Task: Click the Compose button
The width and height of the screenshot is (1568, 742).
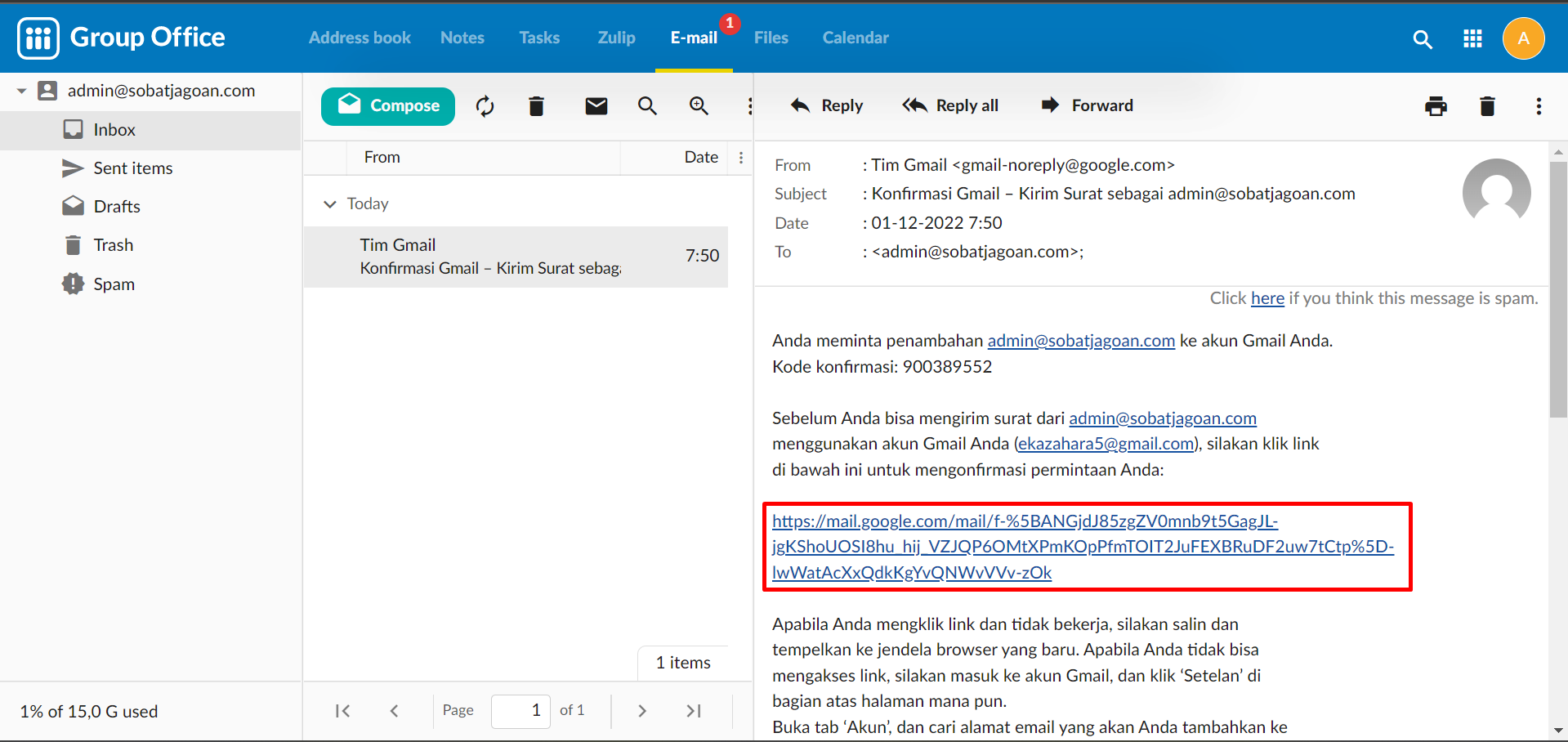Action: click(x=388, y=106)
